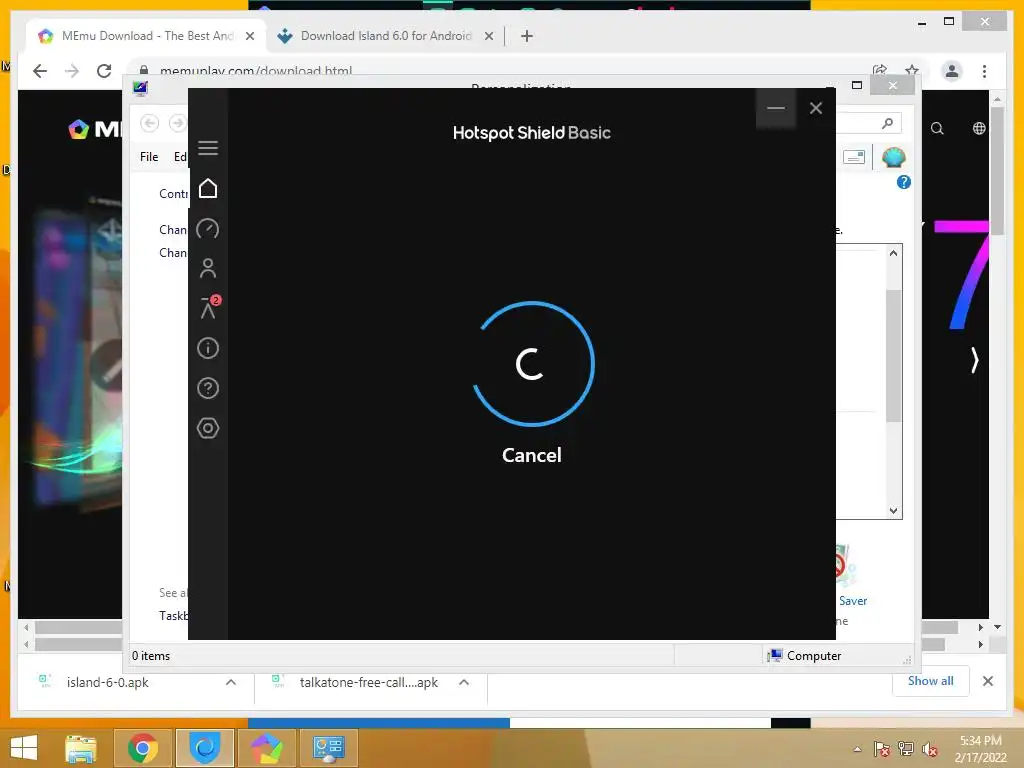Open the network tray icon

906,749
